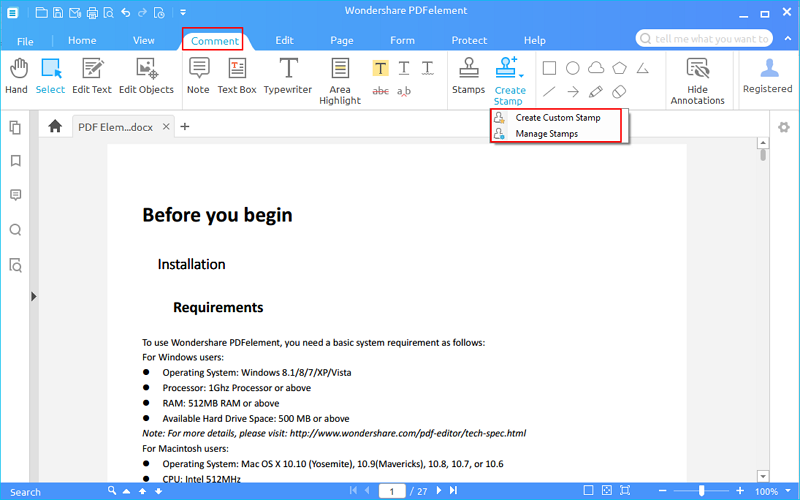Open the search panel in sidebar

click(x=16, y=230)
